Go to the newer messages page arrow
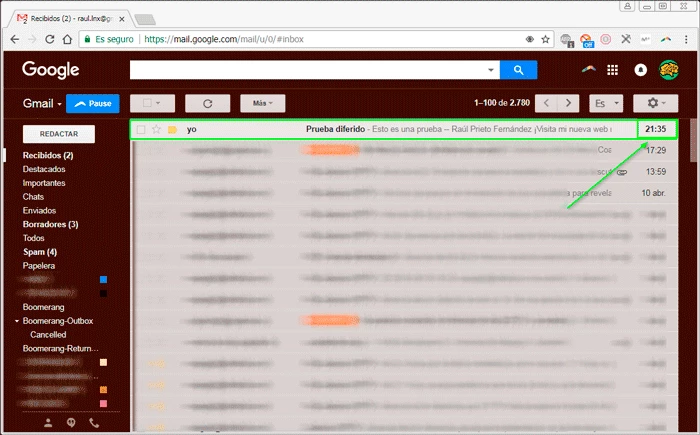Screen dimensions: 700x435 tap(546, 103)
